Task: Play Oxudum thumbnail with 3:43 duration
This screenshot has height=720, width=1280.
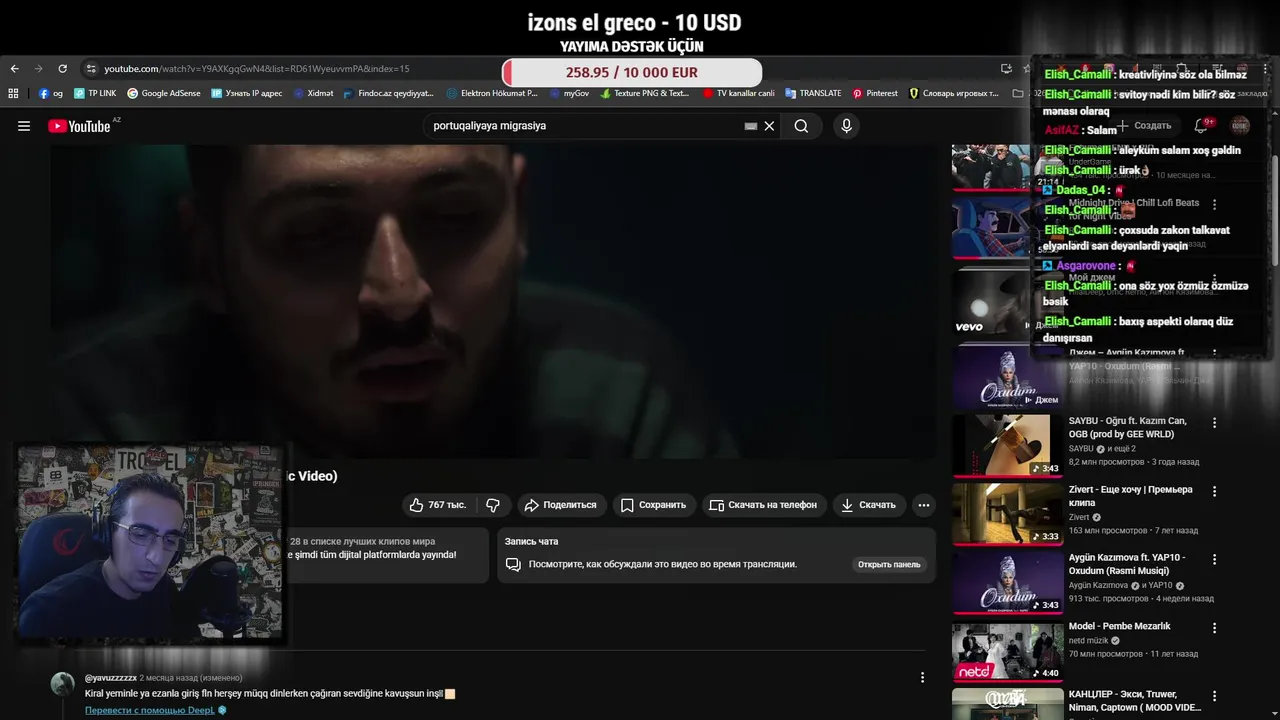Action: 1007,581
